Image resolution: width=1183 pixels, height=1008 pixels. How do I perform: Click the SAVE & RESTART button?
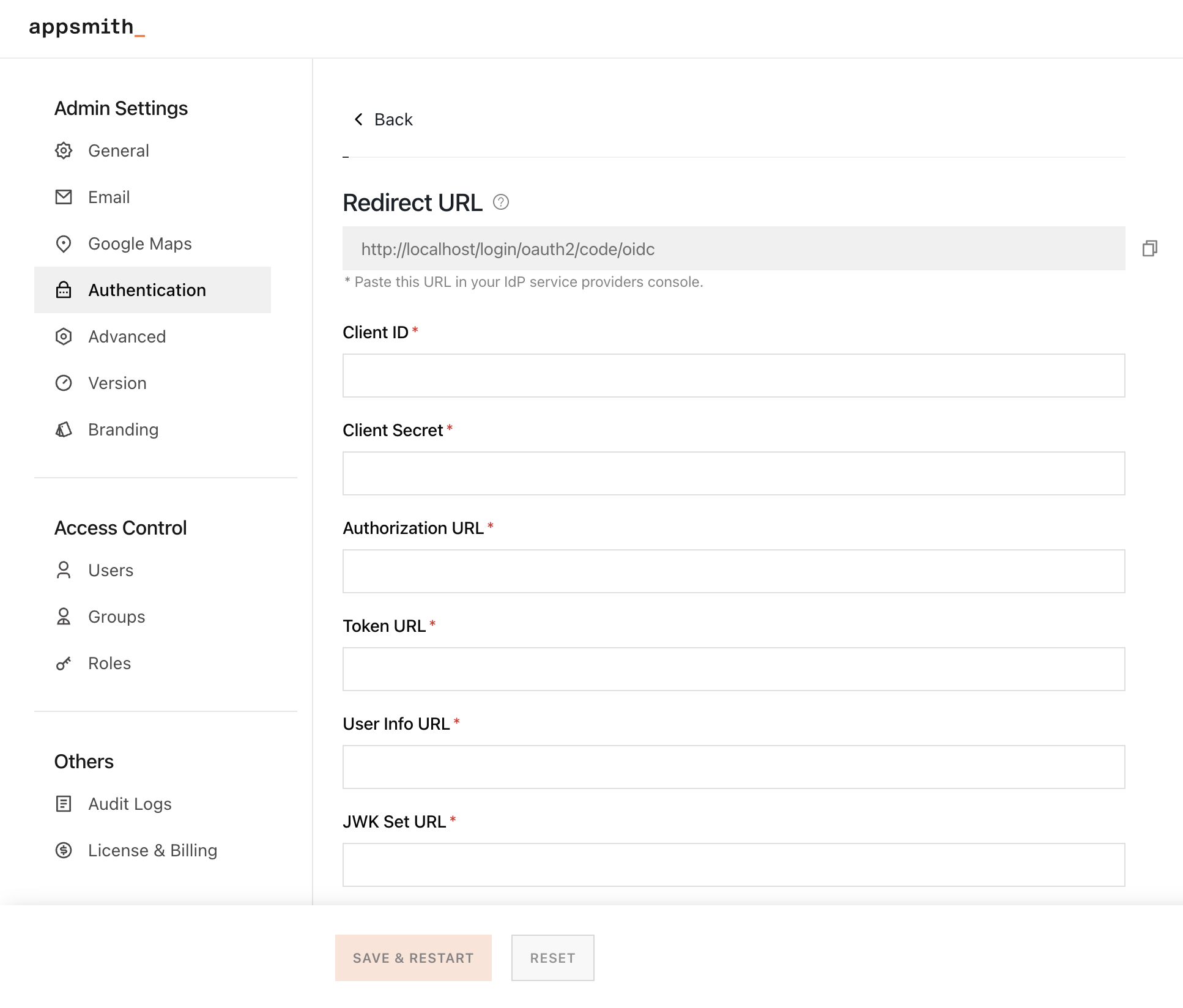coord(413,958)
